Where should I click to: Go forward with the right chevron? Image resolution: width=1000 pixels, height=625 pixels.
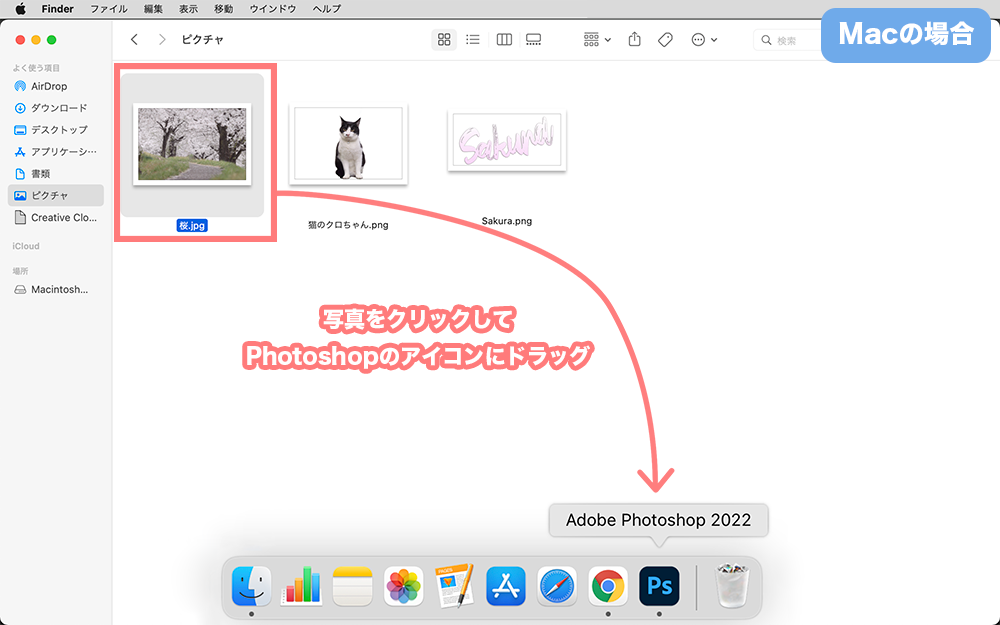click(162, 40)
